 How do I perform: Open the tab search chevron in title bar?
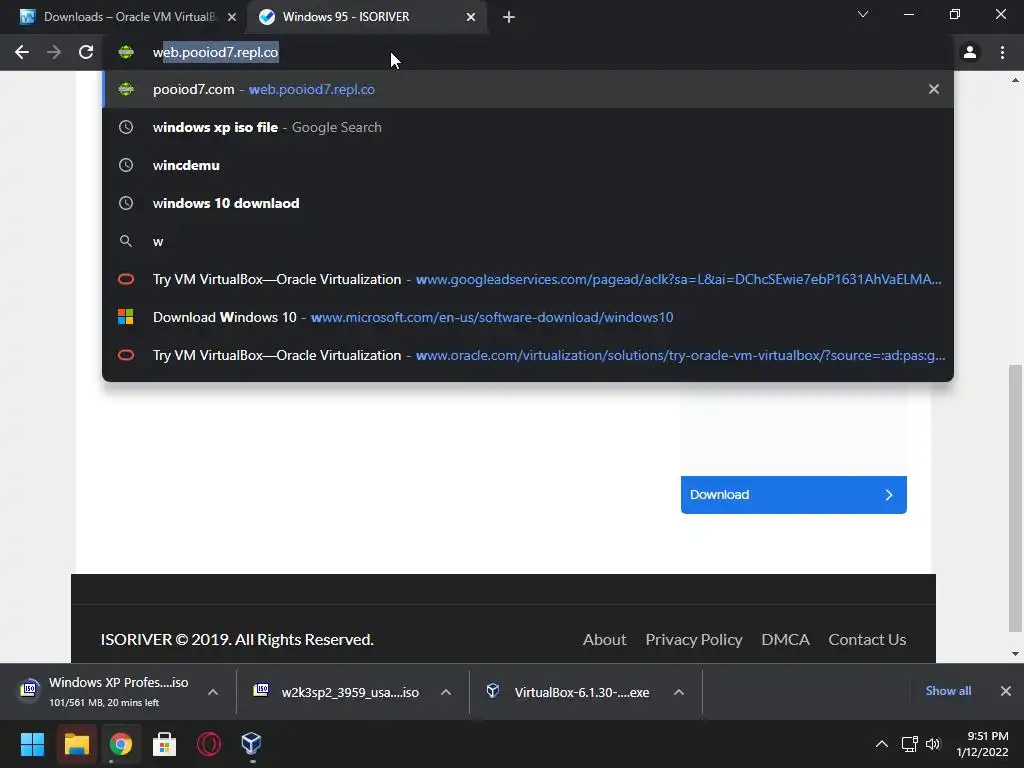(x=863, y=14)
